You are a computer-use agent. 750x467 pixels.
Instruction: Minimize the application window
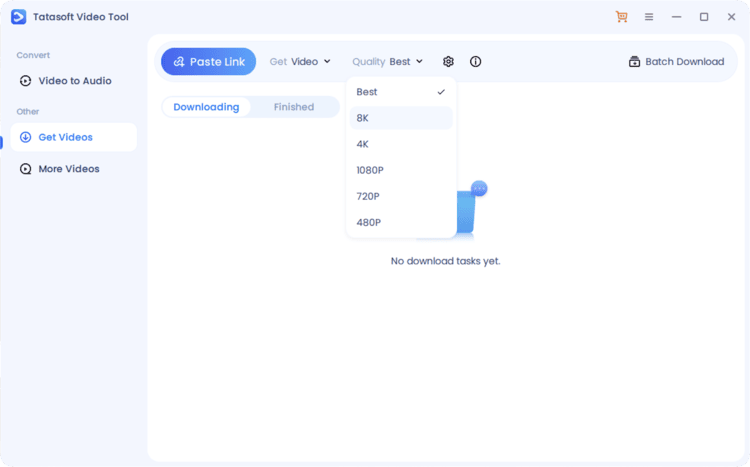676,17
